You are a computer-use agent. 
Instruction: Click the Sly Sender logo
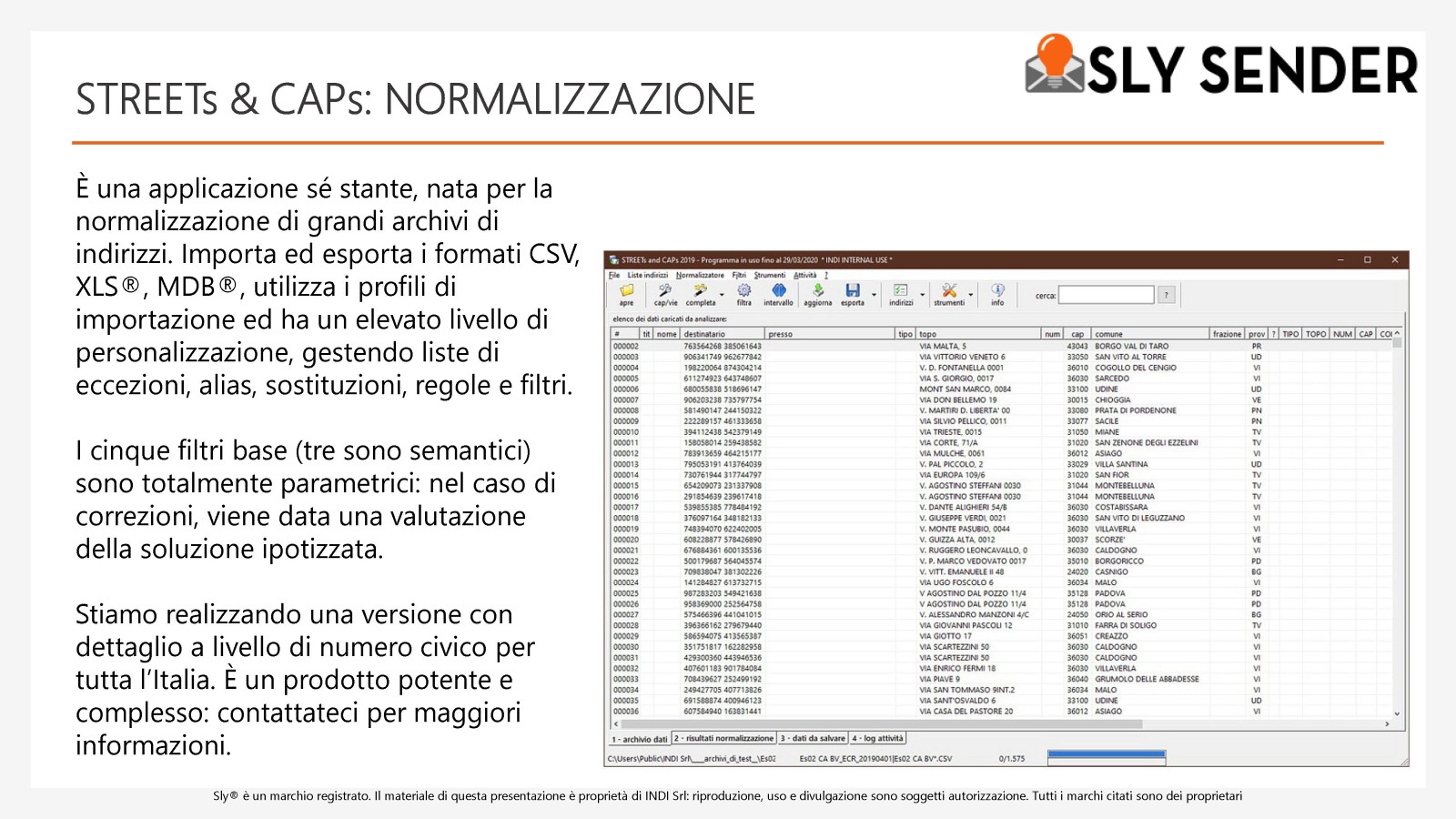click(1221, 66)
